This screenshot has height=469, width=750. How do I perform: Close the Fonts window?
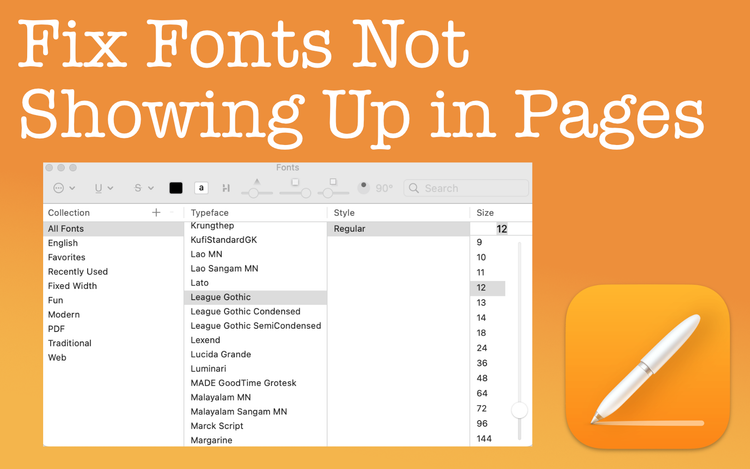tap(49, 168)
